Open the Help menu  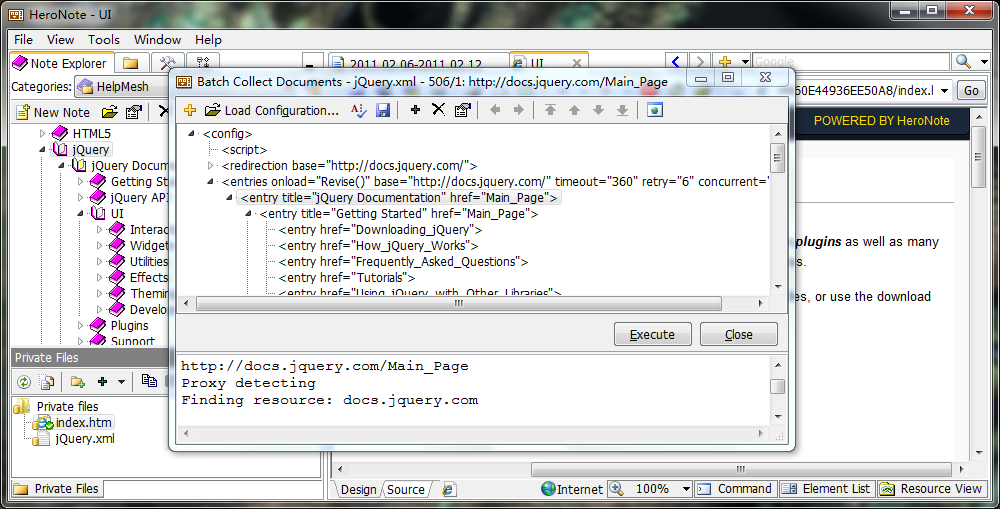[x=209, y=40]
